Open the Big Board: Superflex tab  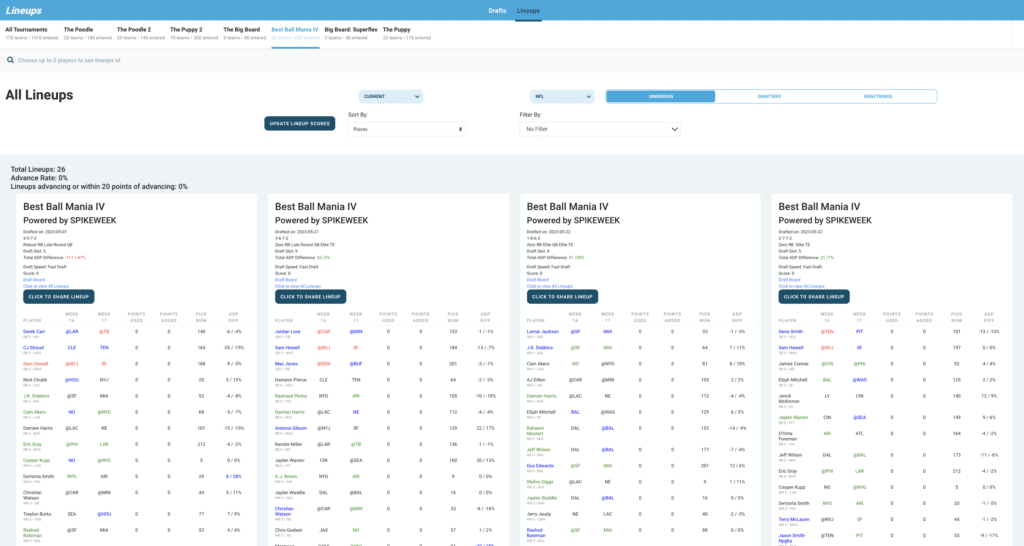pos(351,33)
